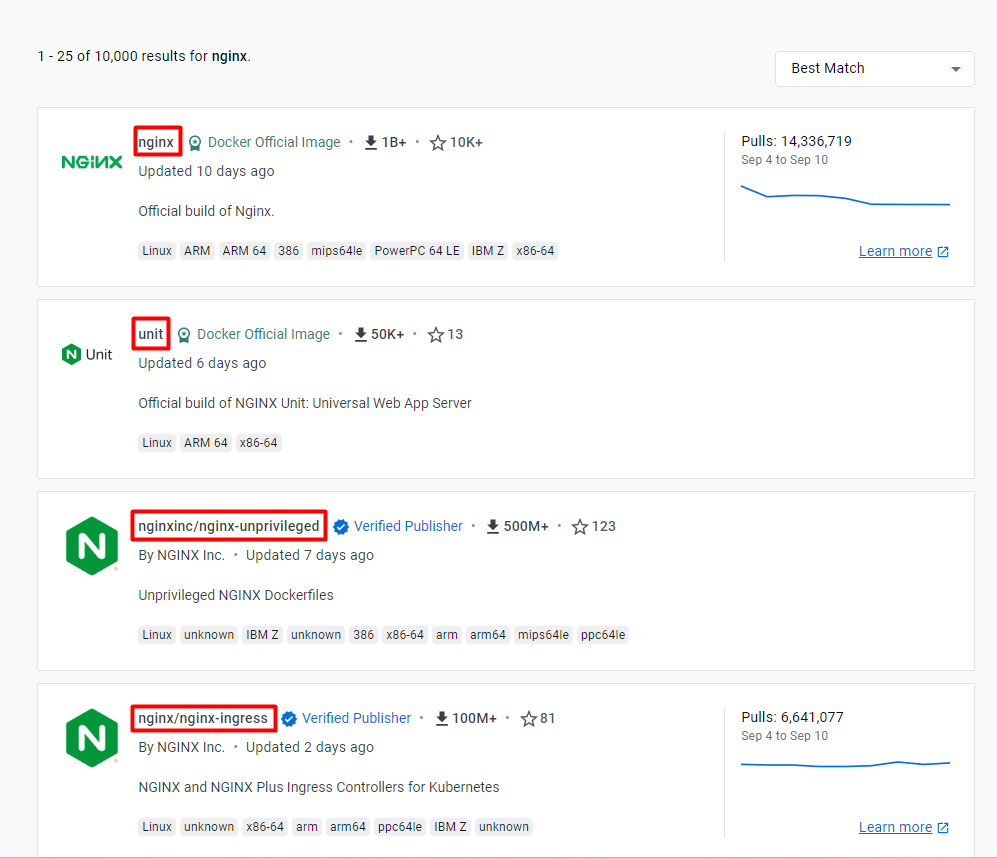Click the NGINX Ingress Controllers for Kubernetes description
The height and width of the screenshot is (858, 997).
coord(319,787)
